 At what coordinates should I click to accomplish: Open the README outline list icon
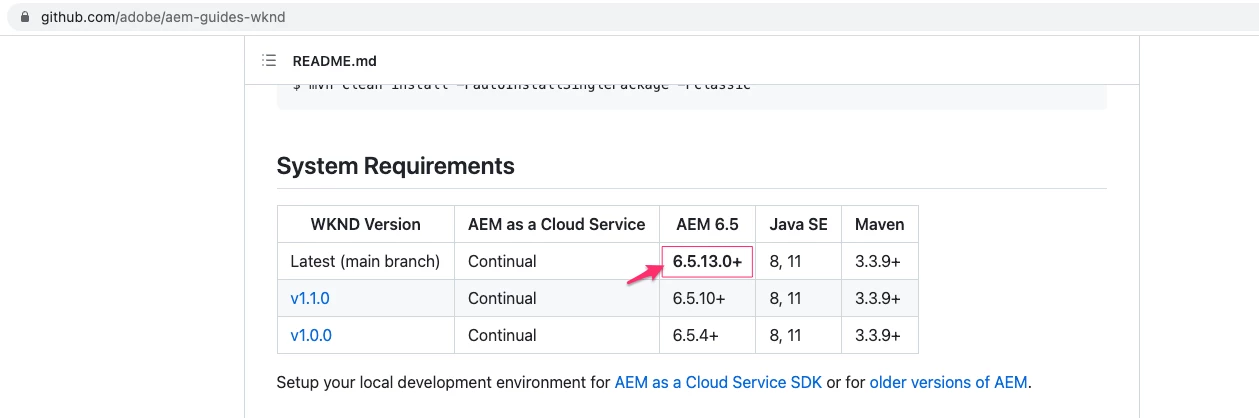268,61
